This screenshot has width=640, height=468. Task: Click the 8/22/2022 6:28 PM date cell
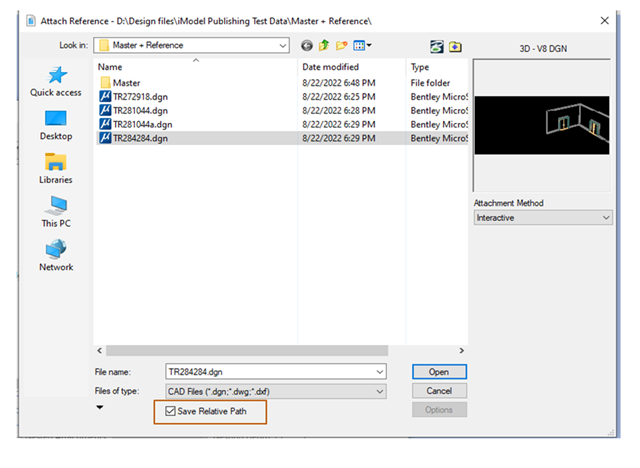[x=339, y=111]
